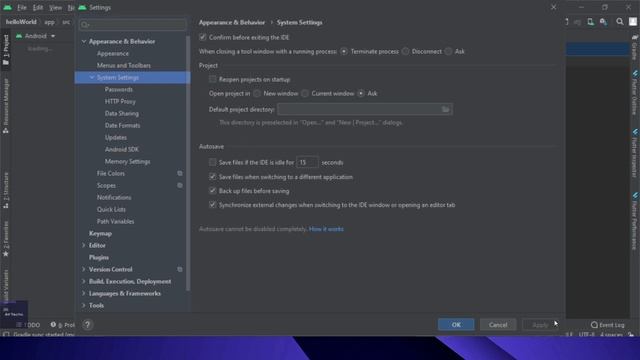Screen dimensions: 640x360
Task: Select Android SDK in settings tree
Action: [122, 149]
